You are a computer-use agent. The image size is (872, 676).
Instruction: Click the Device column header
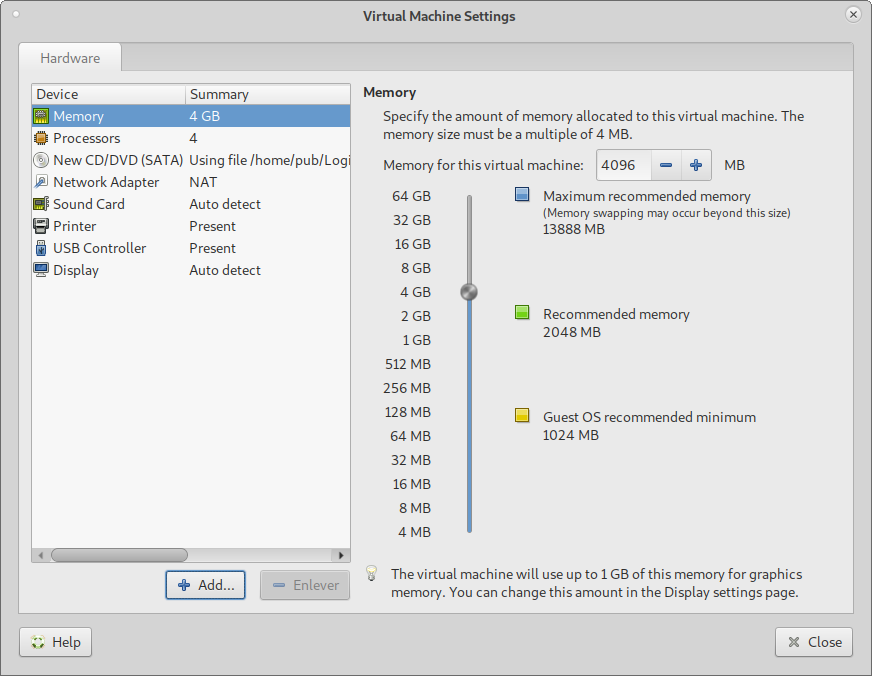(x=108, y=94)
